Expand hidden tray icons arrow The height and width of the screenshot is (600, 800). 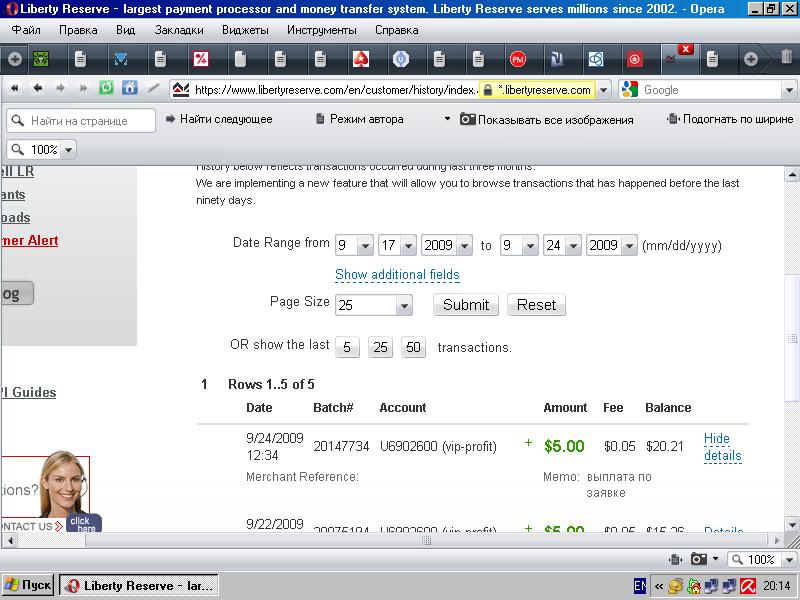tap(659, 586)
